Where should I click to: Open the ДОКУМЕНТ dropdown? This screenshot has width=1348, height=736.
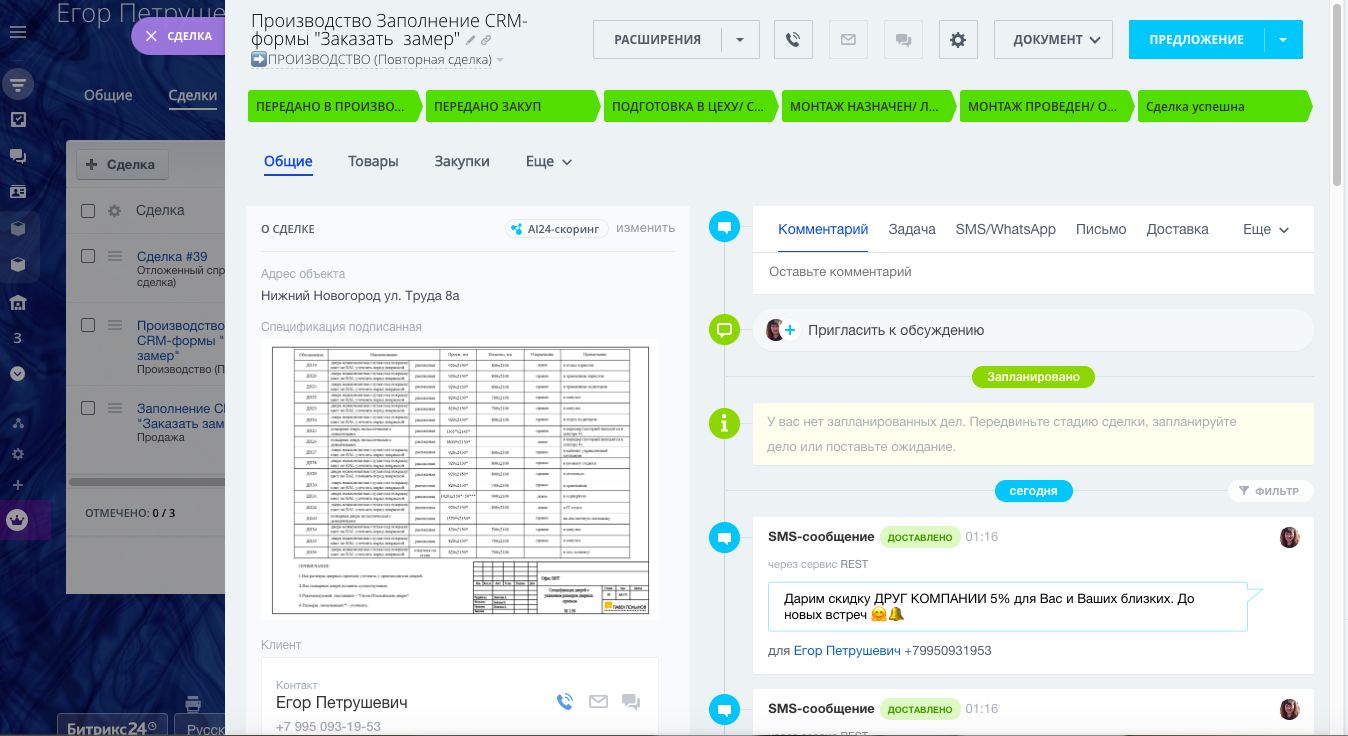pos(1054,40)
